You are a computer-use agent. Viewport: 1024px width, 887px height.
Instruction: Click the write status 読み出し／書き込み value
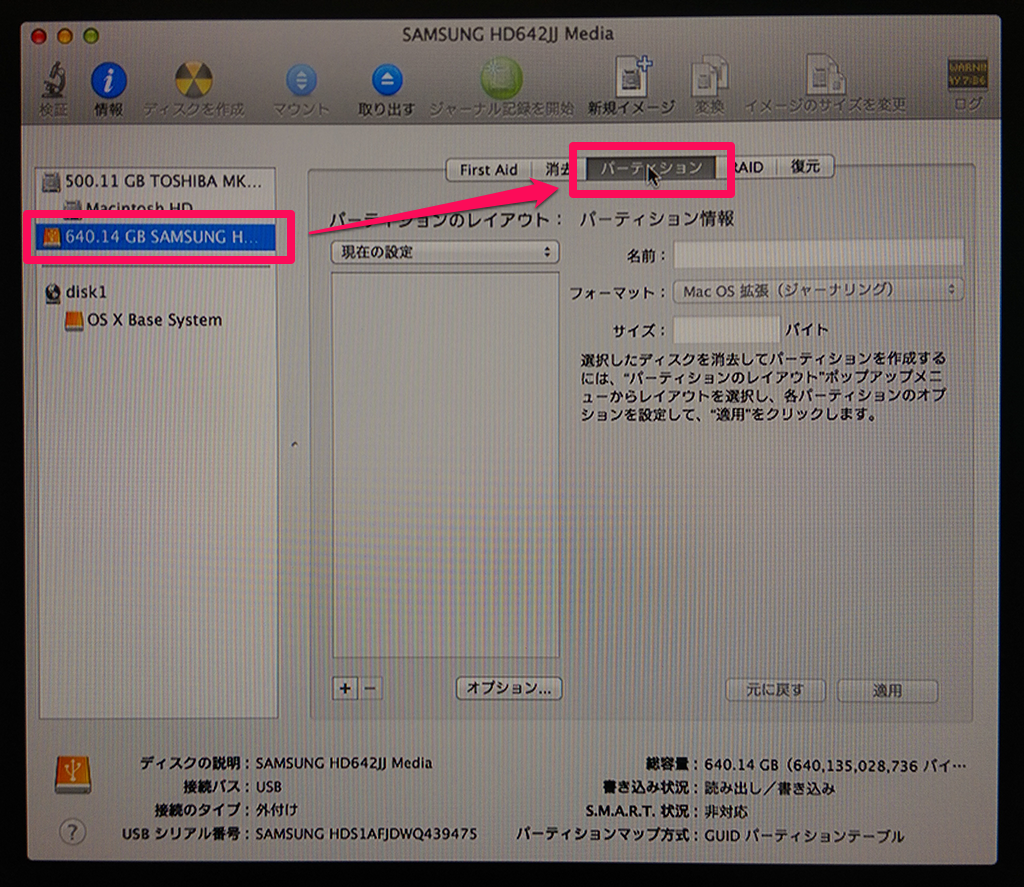point(769,788)
